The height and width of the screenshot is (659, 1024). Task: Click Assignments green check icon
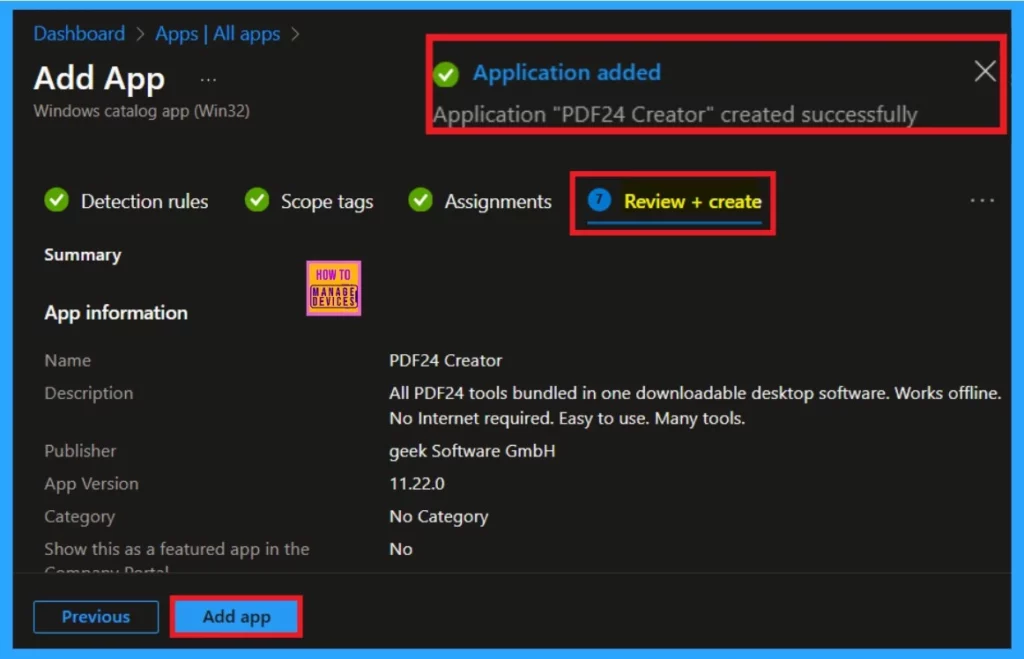coord(421,200)
